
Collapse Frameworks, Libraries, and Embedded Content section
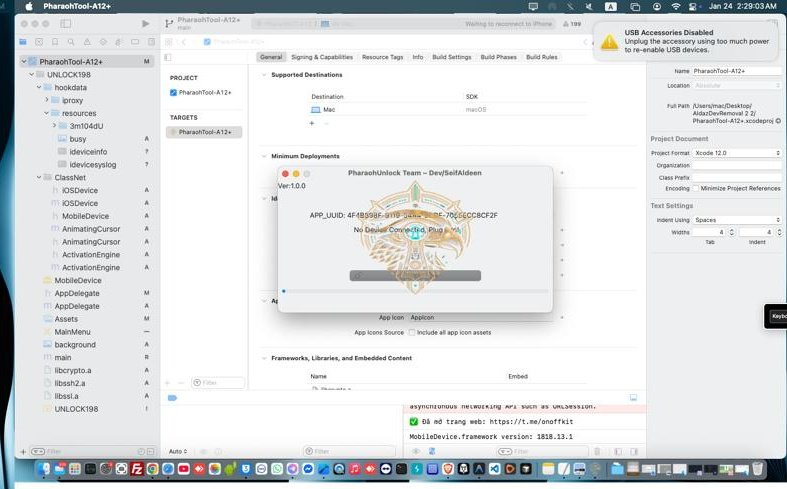[x=264, y=358]
